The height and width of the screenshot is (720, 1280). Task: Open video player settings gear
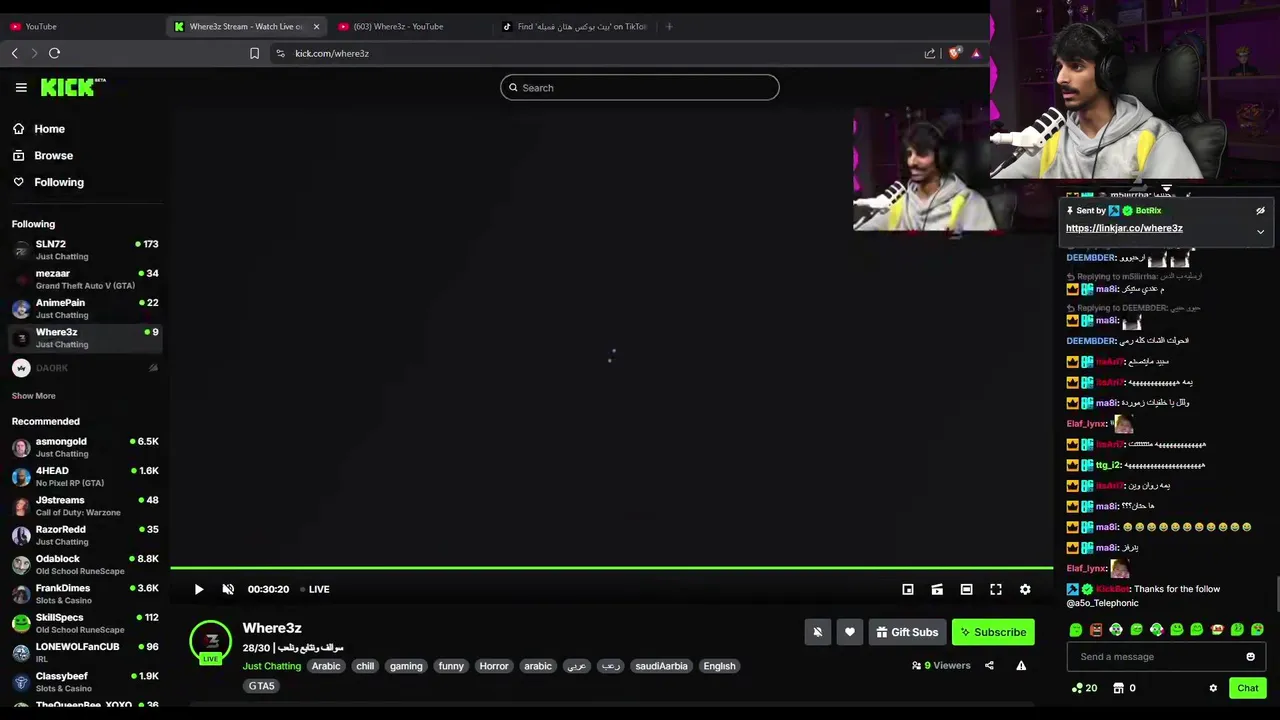click(1025, 589)
